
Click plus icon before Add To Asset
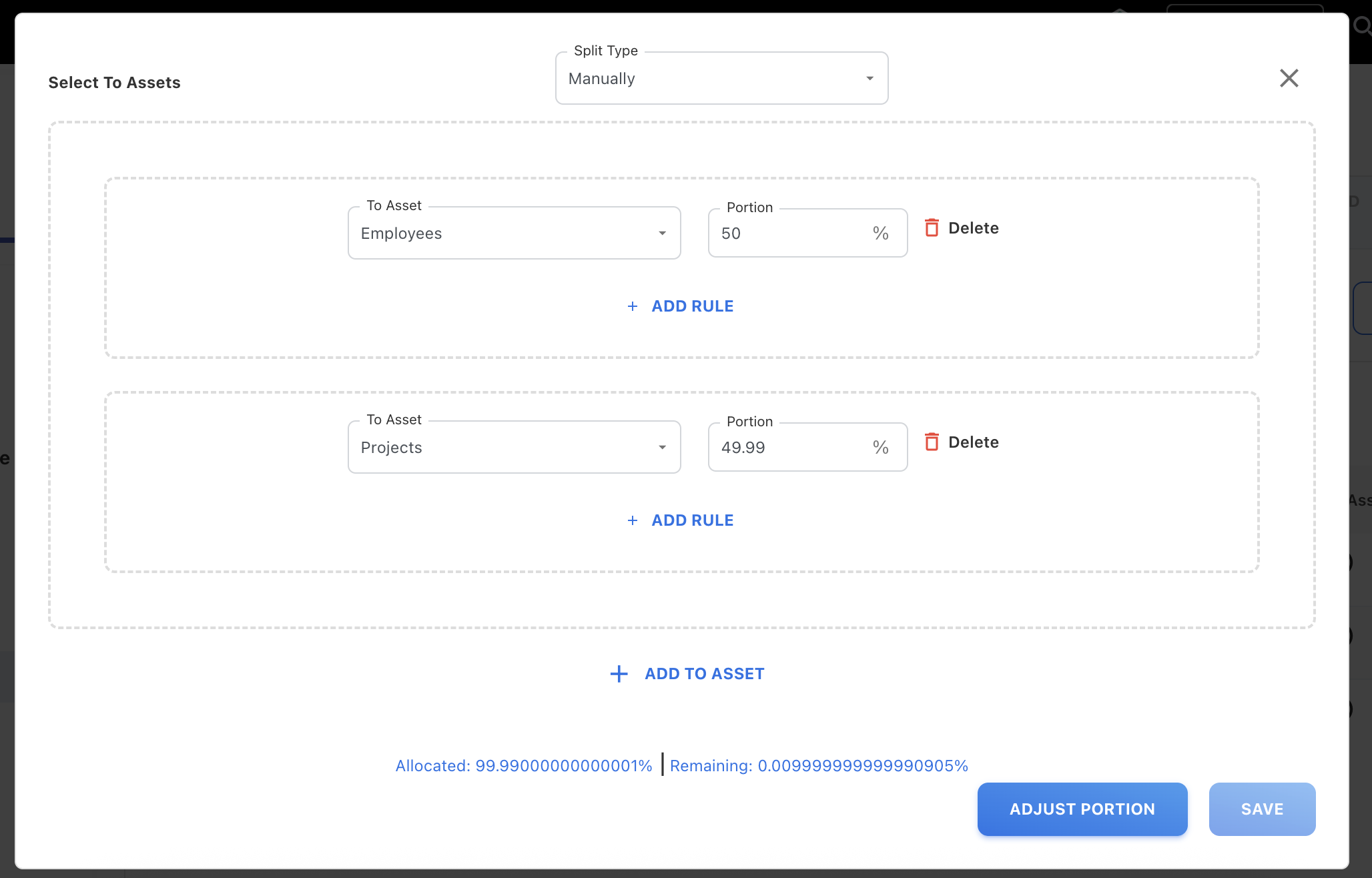(619, 674)
